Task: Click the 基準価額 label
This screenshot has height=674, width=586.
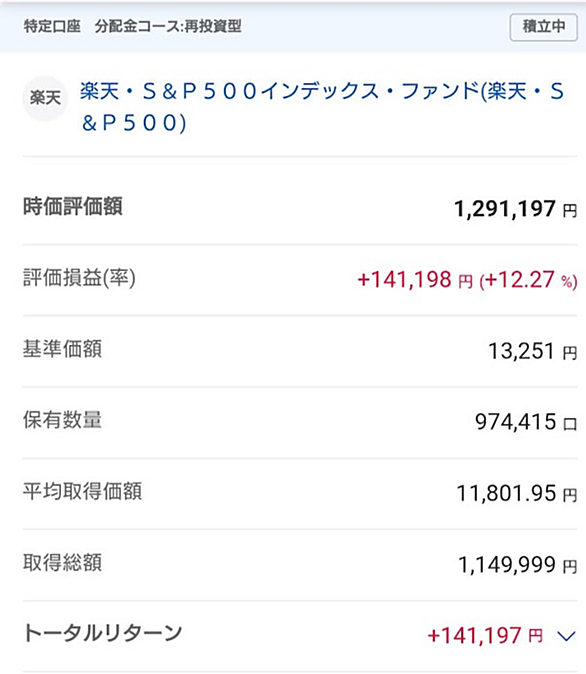Action: click(62, 349)
